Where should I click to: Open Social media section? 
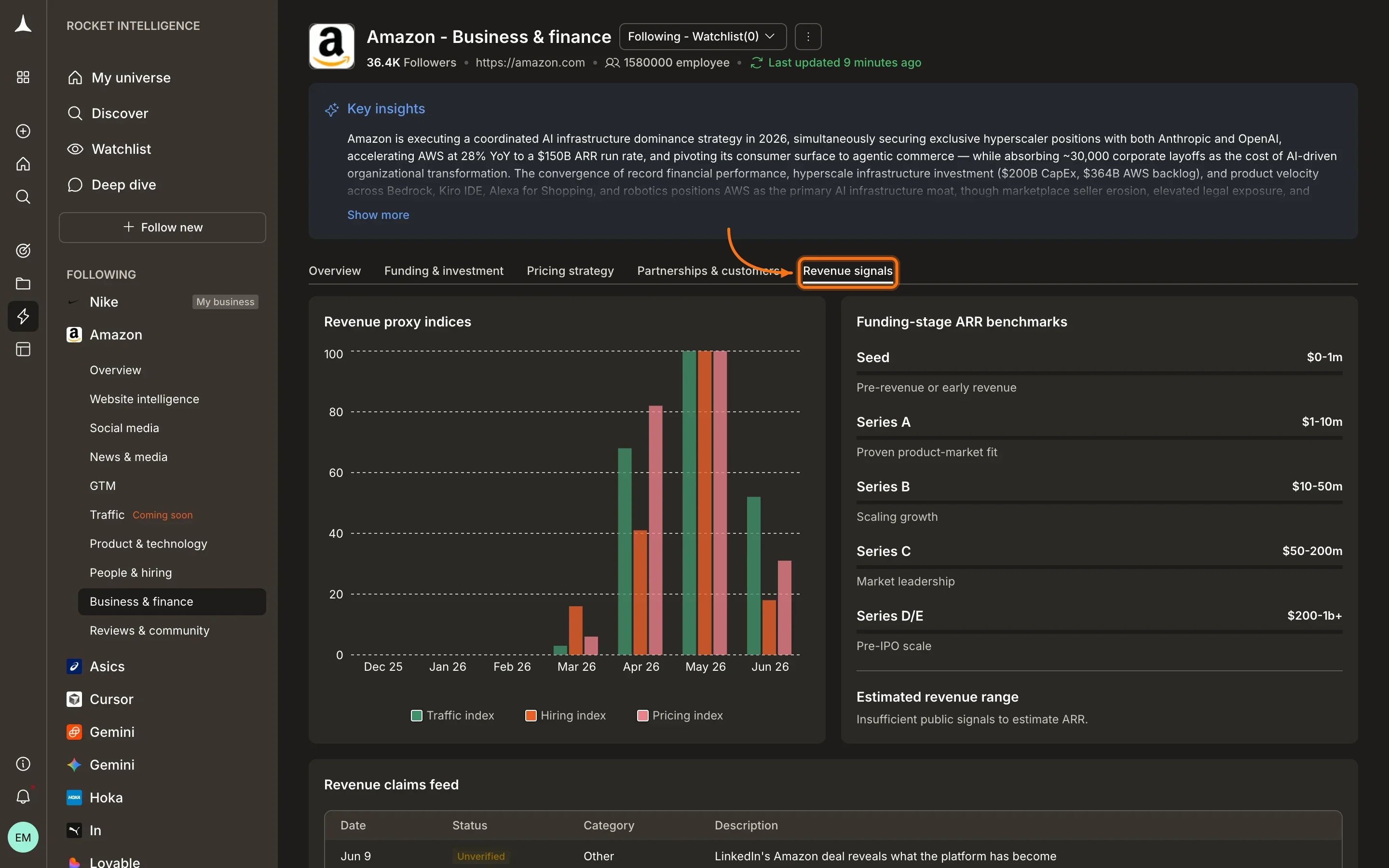124,428
